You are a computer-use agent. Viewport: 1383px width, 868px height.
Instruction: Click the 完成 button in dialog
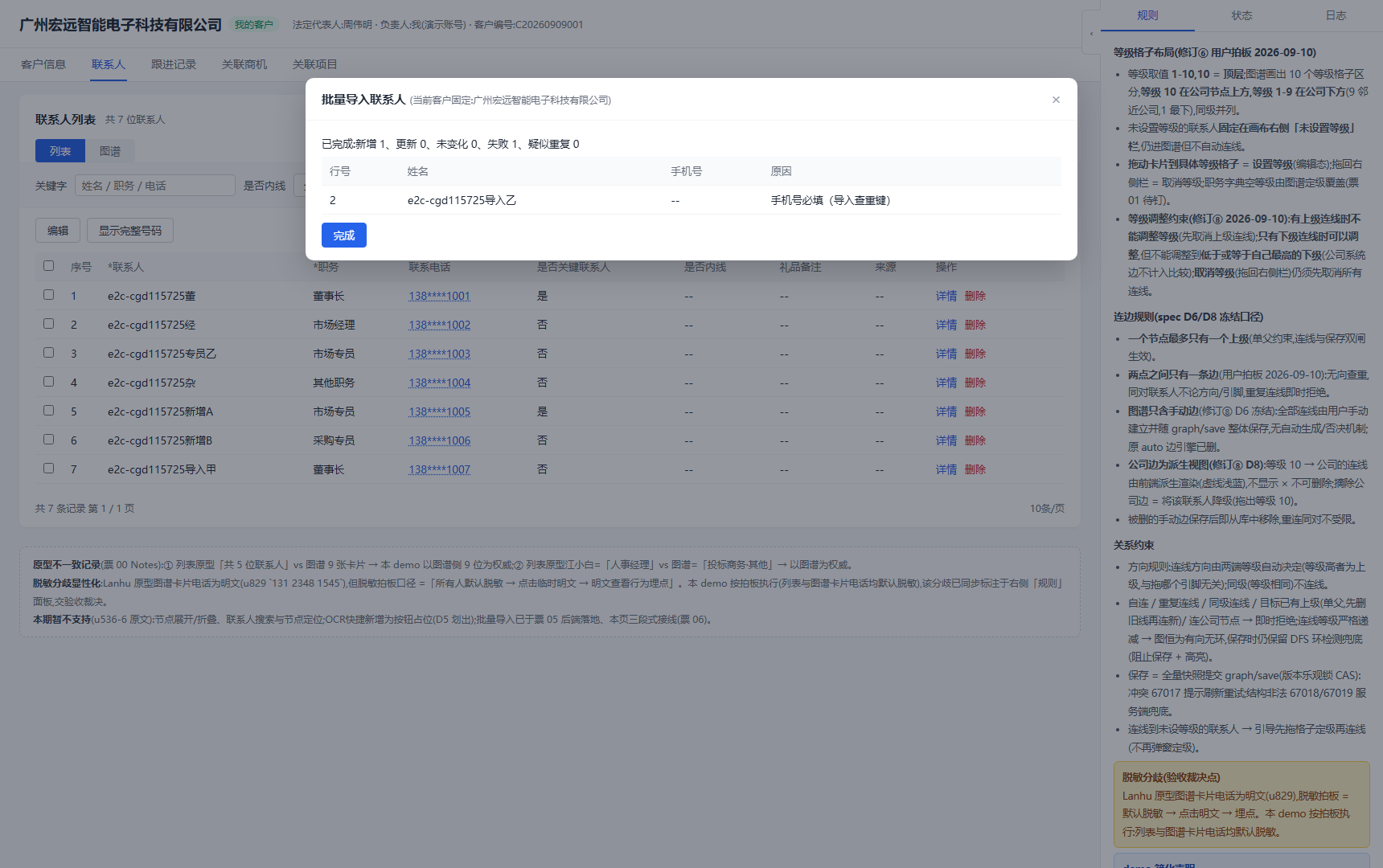click(x=344, y=235)
